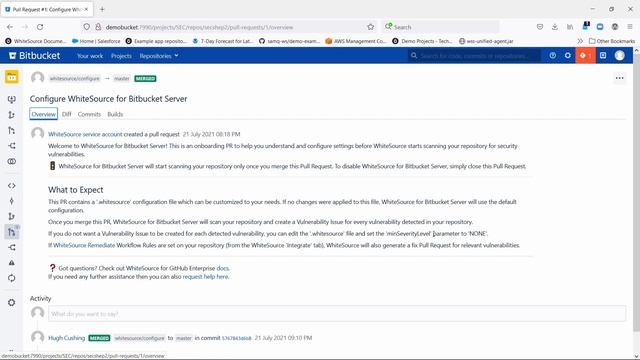
Task: Show more bookmarks with double chevron
Action: [580, 41]
